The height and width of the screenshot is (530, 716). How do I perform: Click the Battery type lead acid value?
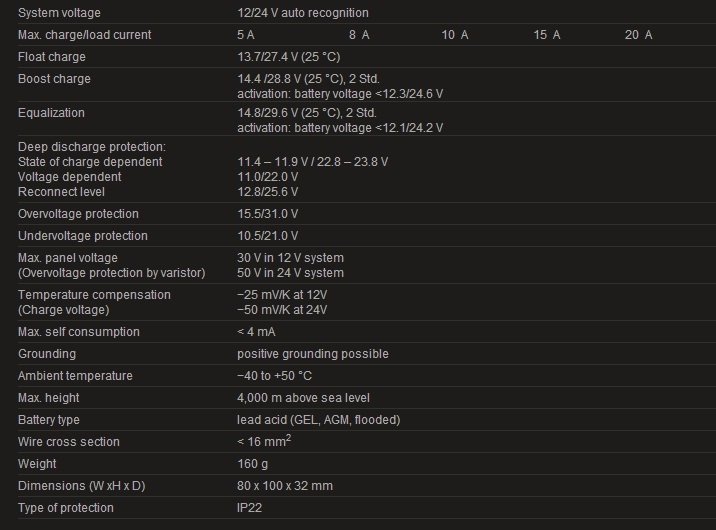click(x=319, y=420)
